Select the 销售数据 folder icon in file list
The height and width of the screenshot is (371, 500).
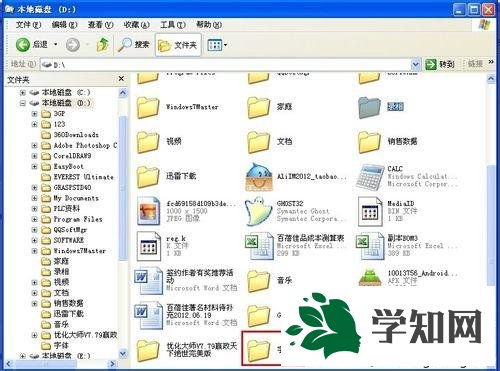(369, 142)
